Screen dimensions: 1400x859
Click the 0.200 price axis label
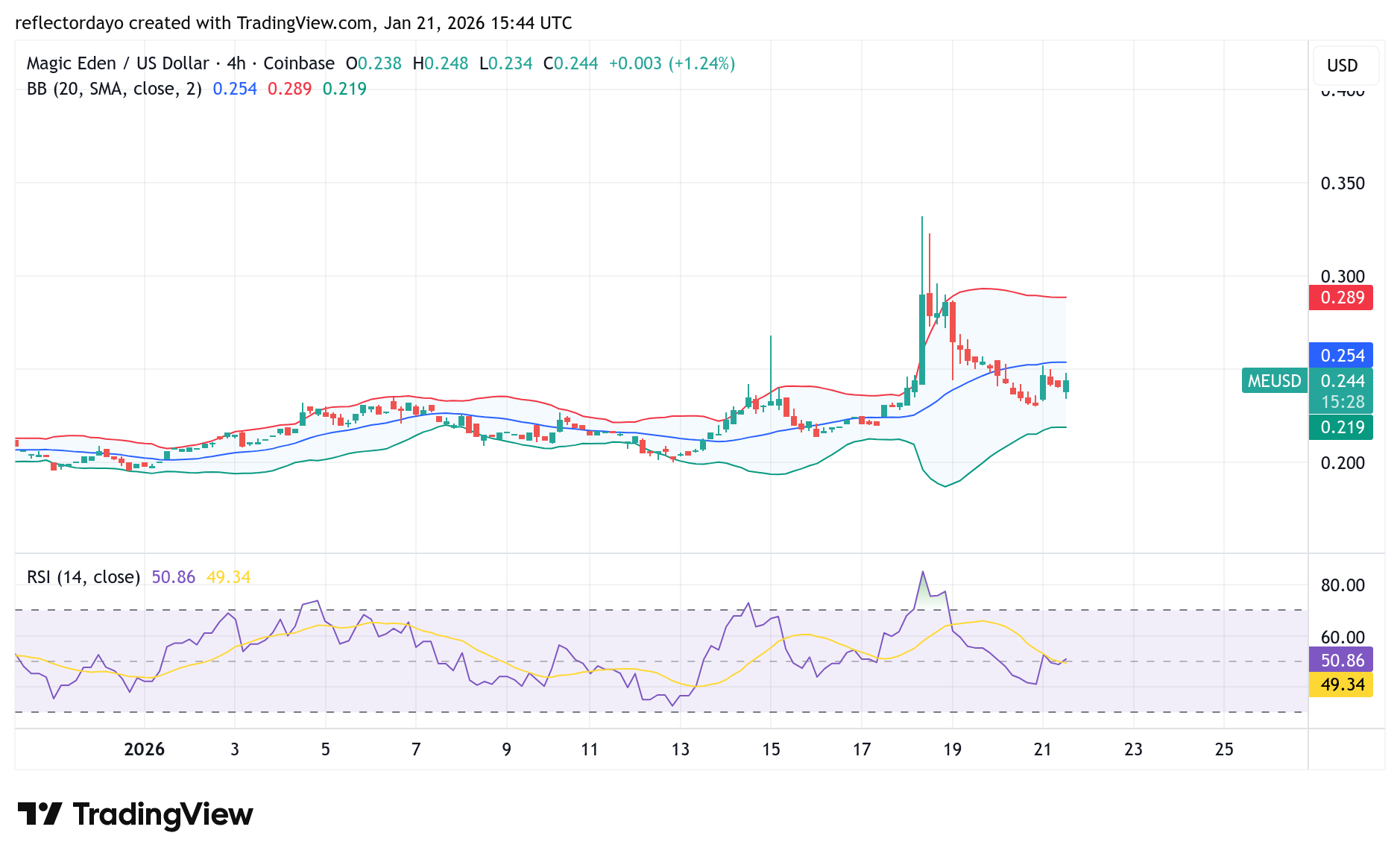[x=1343, y=463]
